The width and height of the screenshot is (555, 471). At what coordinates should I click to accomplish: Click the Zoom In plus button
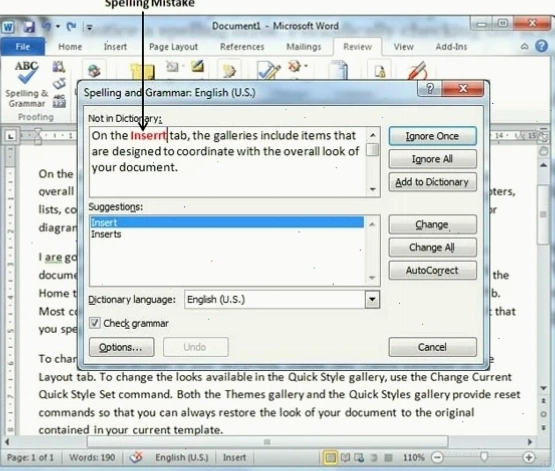(529, 458)
